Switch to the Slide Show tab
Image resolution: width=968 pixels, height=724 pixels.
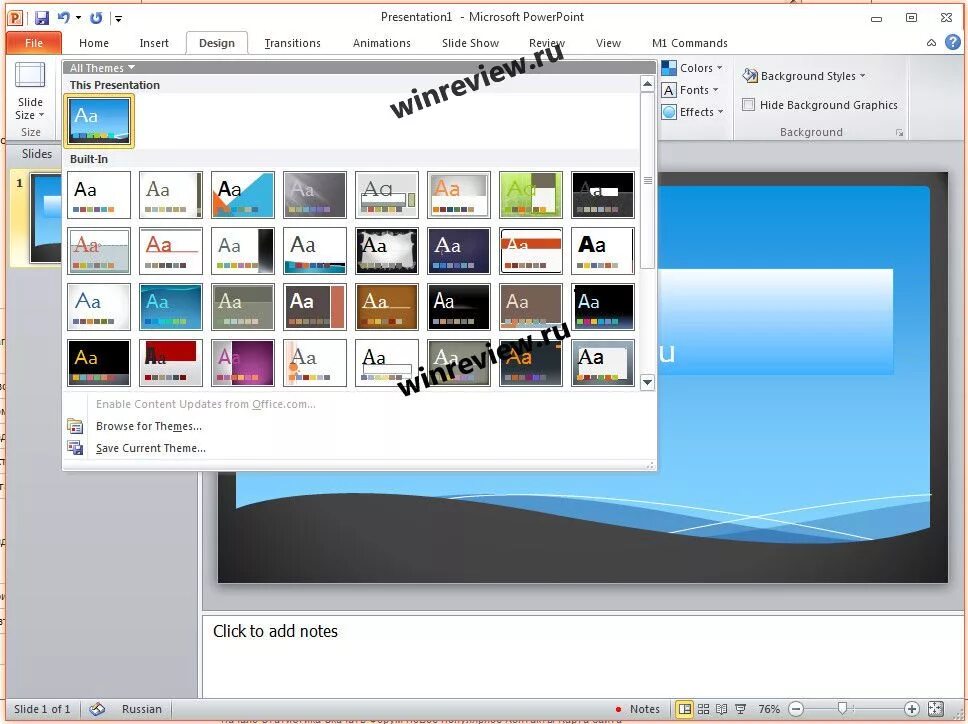pyautogui.click(x=470, y=43)
